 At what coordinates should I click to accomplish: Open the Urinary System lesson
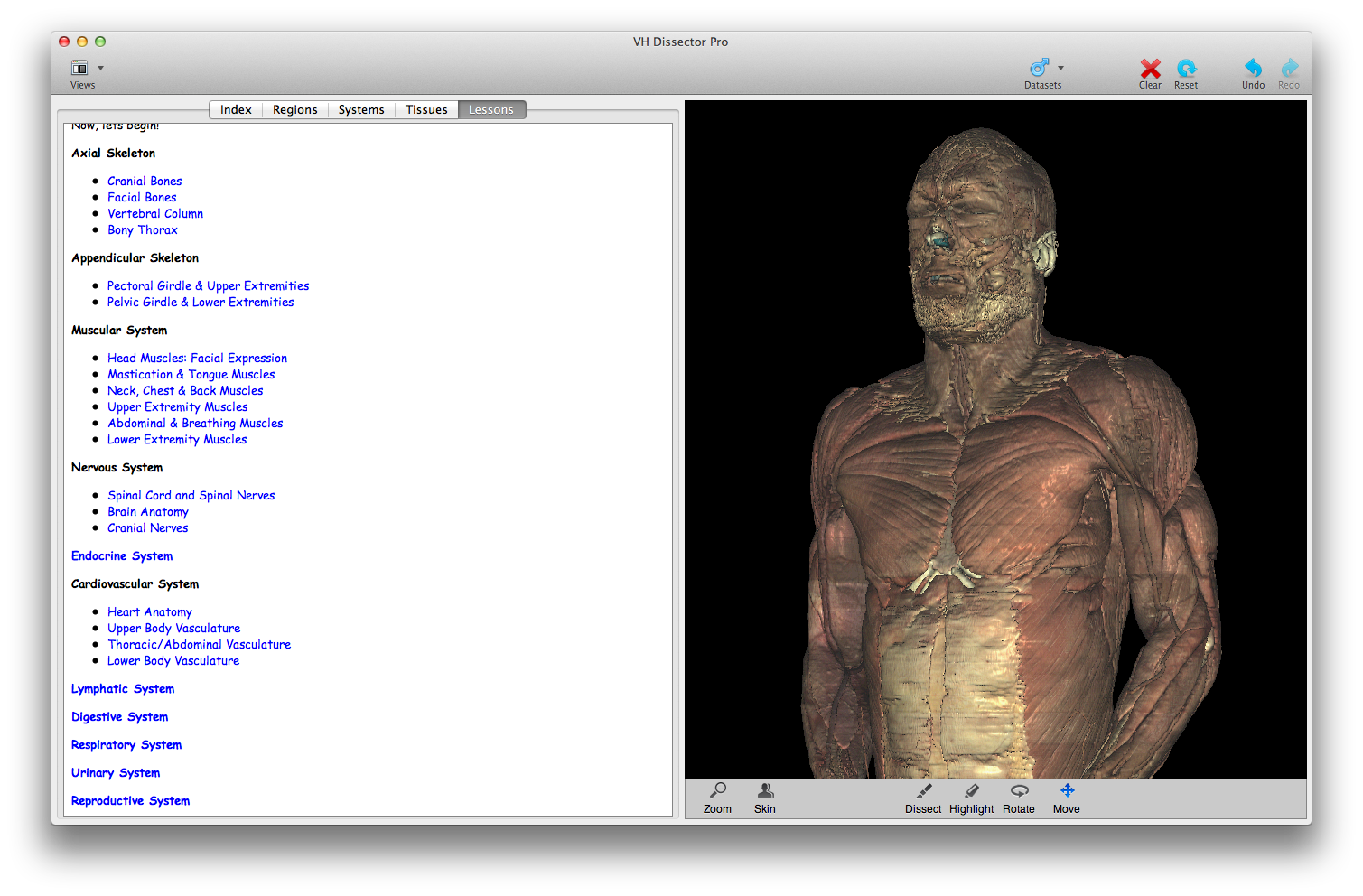tap(116, 772)
